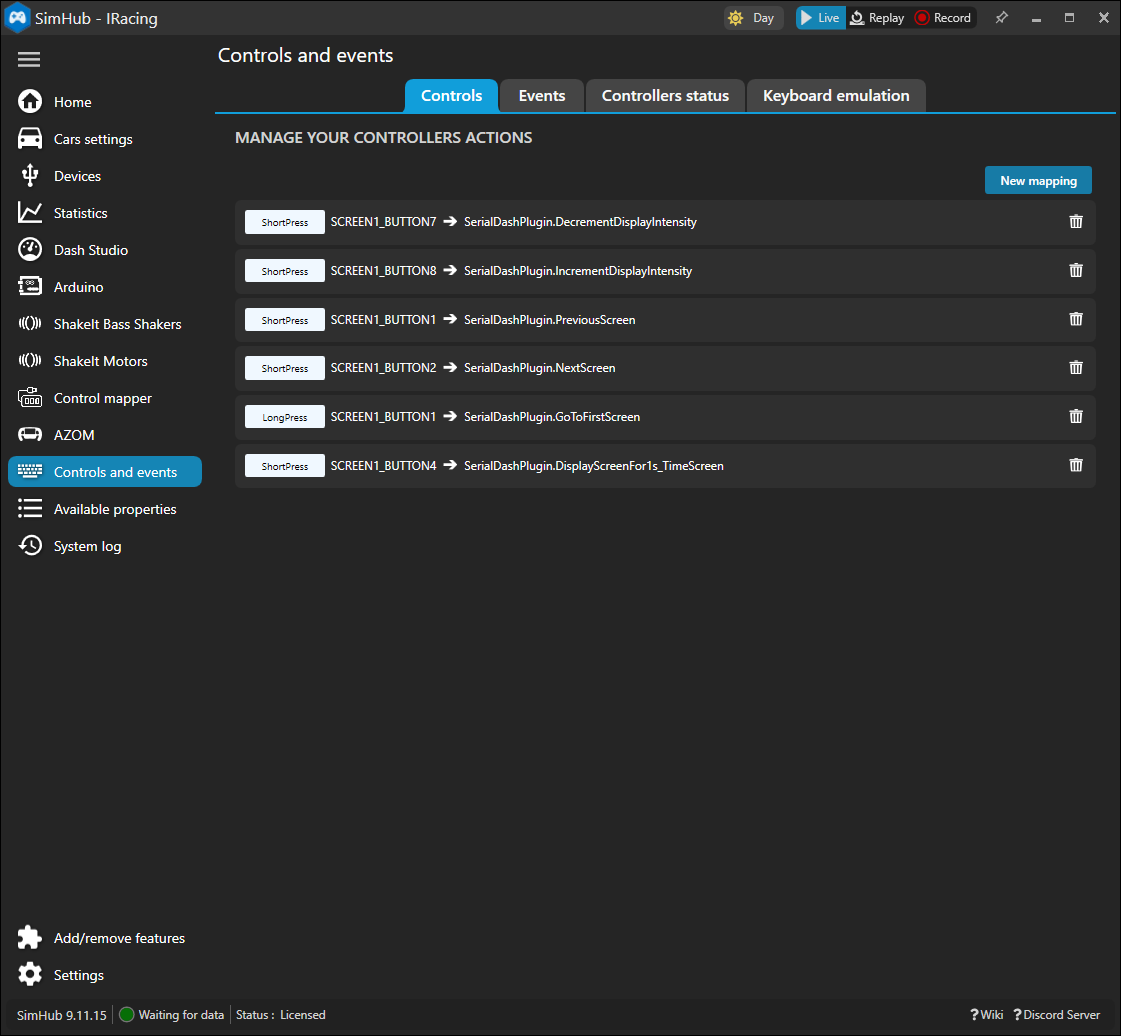This screenshot has width=1121, height=1036.
Task: Open the hamburger menu icon
Action: [x=29, y=59]
